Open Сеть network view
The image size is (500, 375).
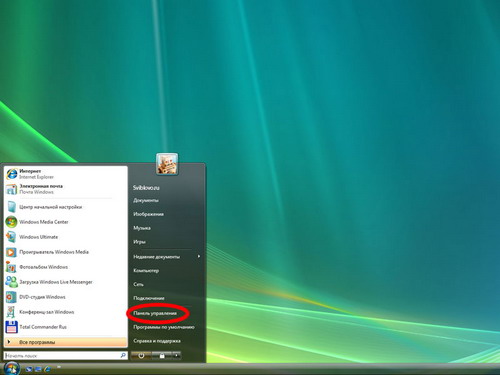coord(139,284)
